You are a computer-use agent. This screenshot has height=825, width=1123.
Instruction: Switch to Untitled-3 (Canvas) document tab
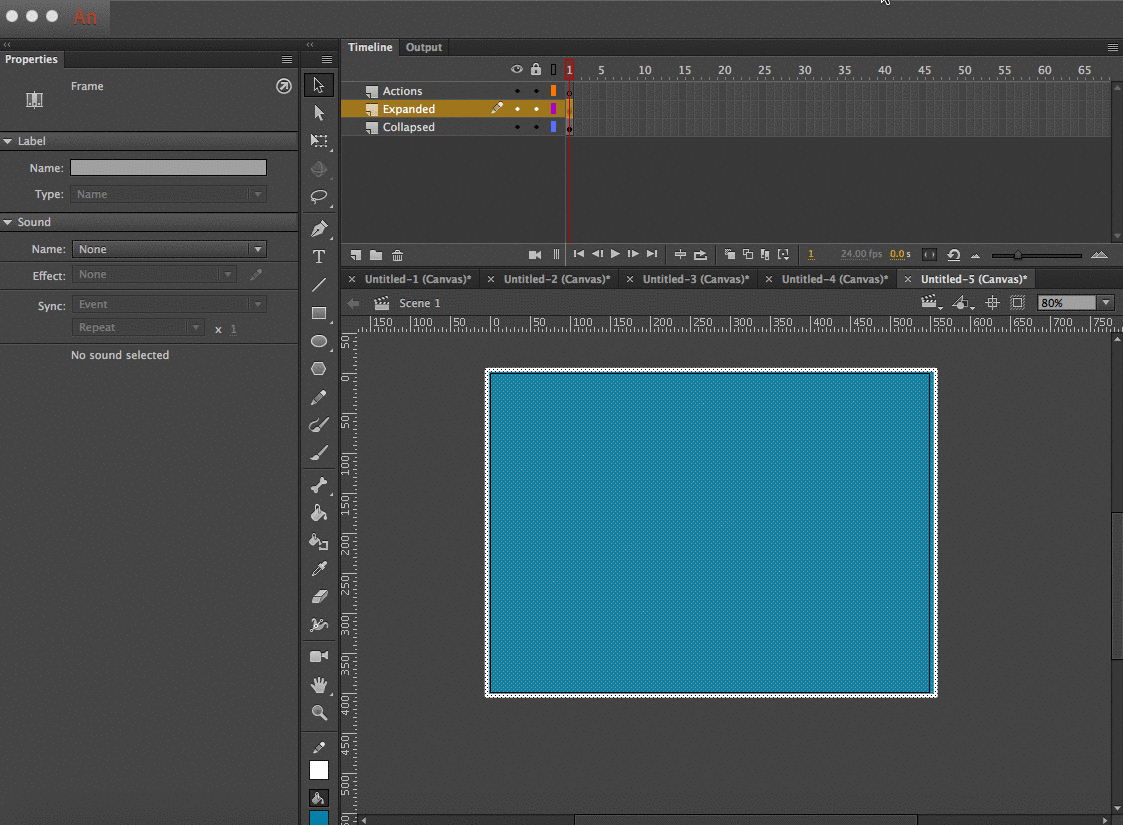(x=694, y=279)
